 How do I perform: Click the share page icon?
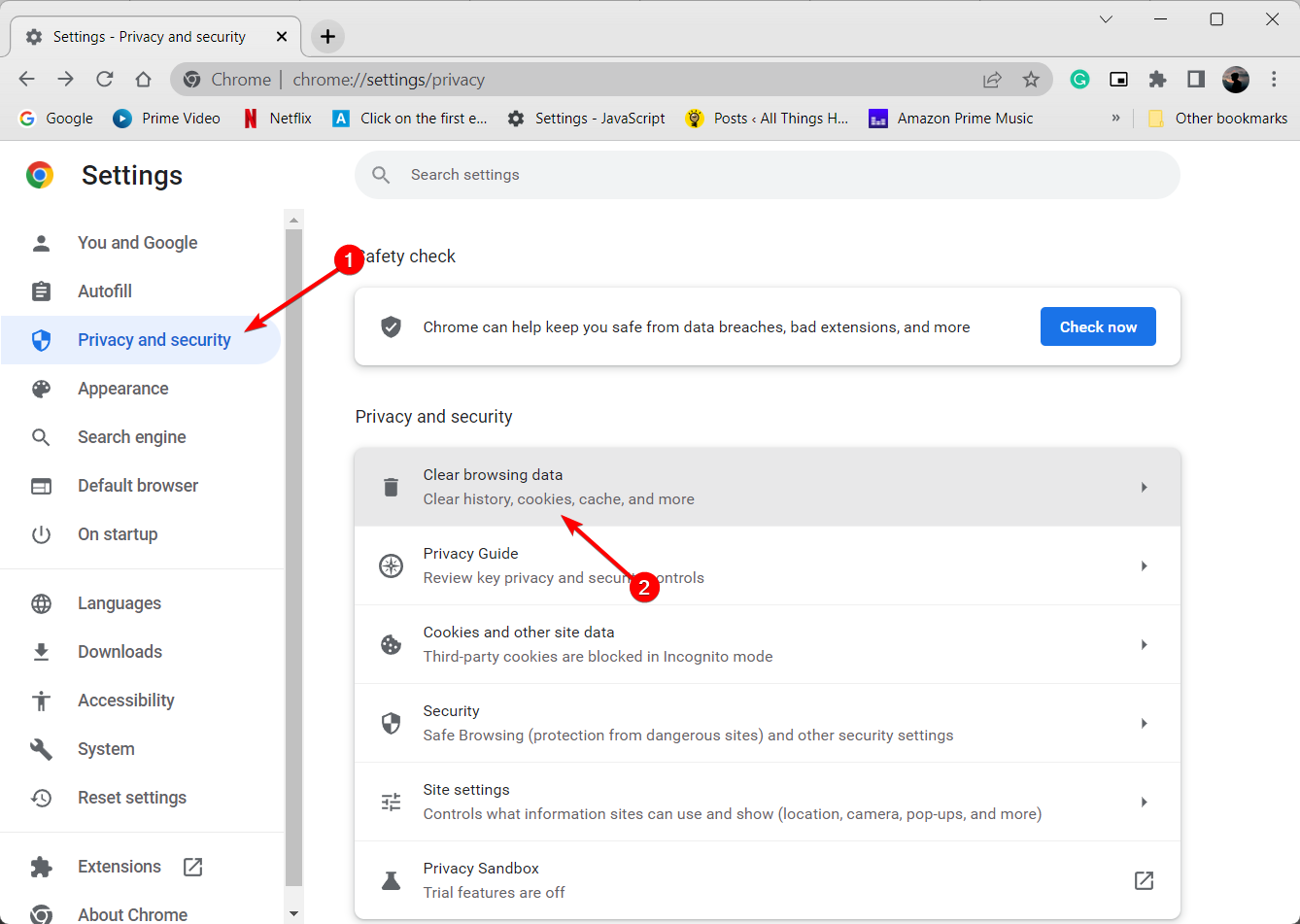pos(992,80)
